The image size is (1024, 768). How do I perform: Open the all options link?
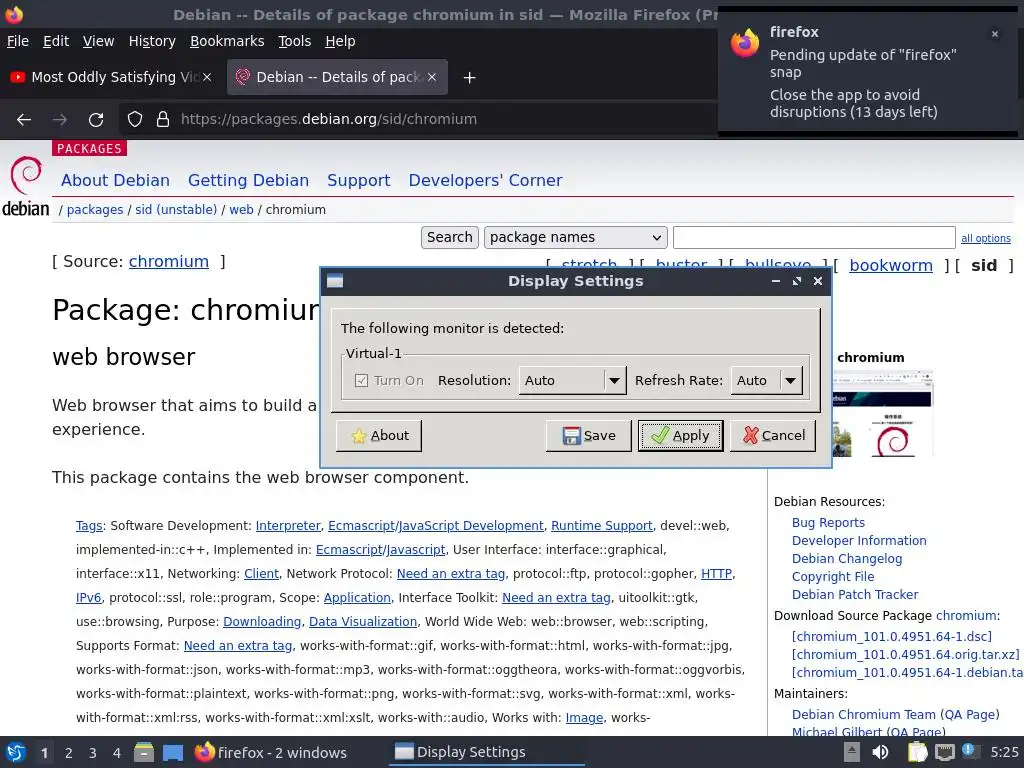(985, 238)
